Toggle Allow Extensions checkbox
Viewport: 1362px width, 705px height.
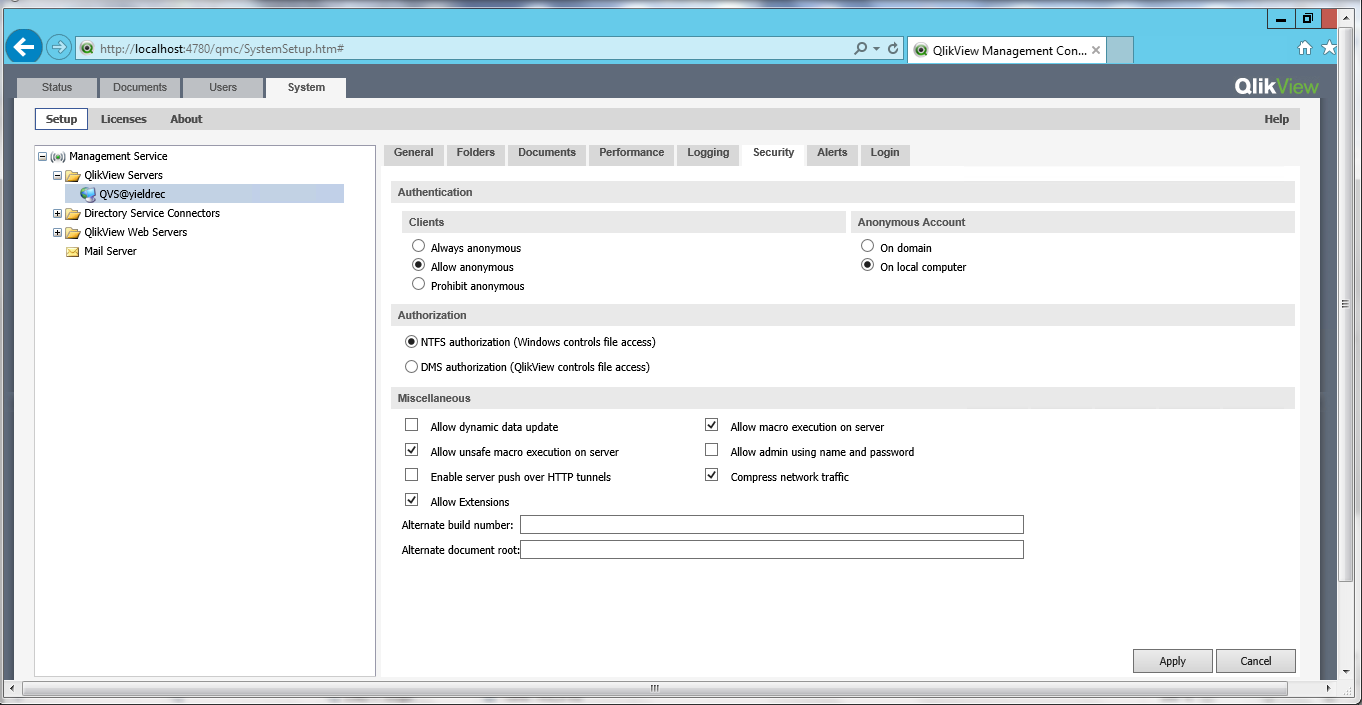tap(411, 500)
